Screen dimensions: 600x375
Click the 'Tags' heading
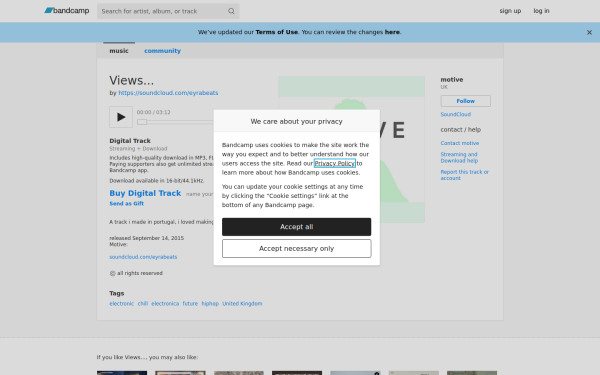(x=117, y=293)
